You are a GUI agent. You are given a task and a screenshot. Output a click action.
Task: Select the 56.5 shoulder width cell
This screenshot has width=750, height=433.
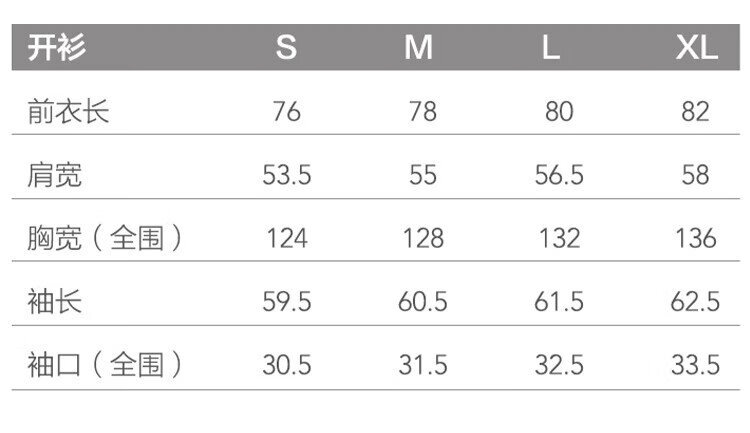click(559, 175)
